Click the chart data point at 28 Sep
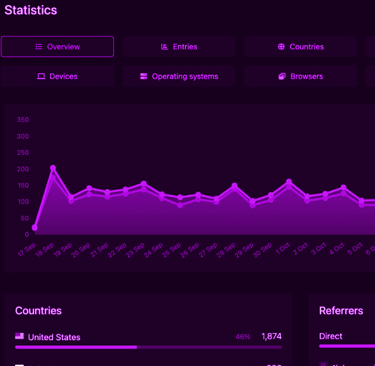375x366 pixels. coord(234,186)
